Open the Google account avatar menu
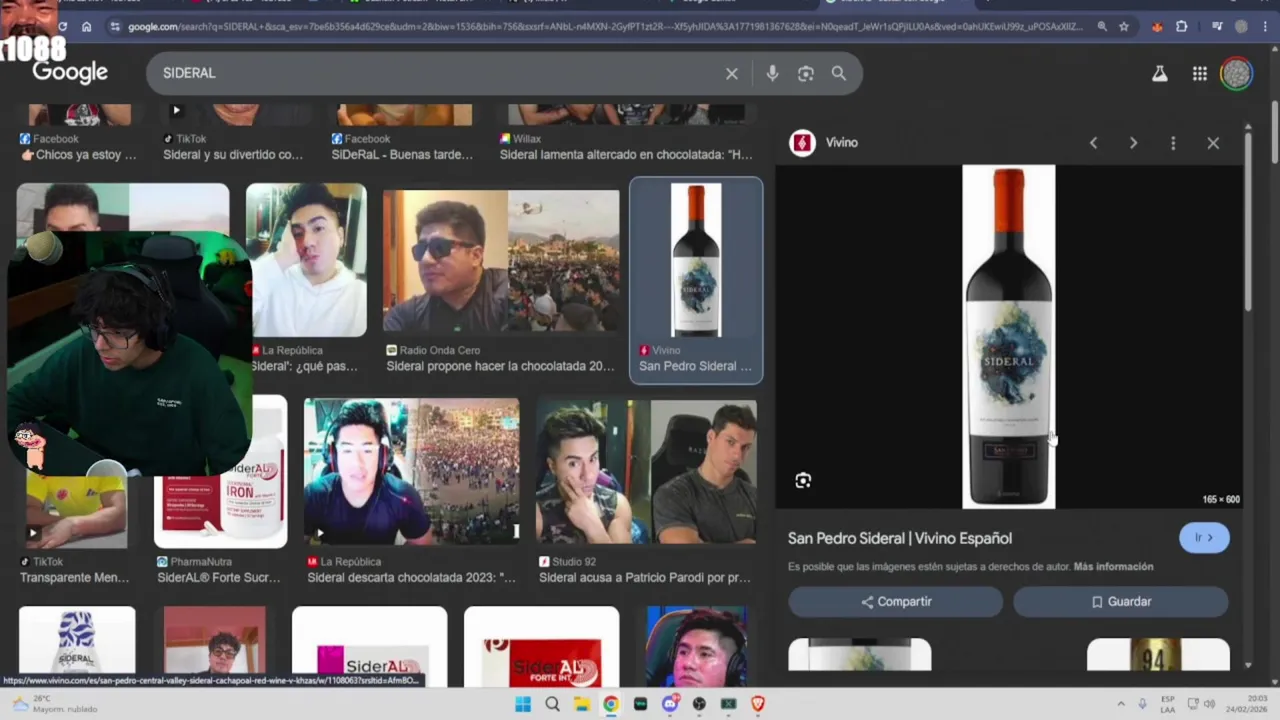 (x=1237, y=73)
